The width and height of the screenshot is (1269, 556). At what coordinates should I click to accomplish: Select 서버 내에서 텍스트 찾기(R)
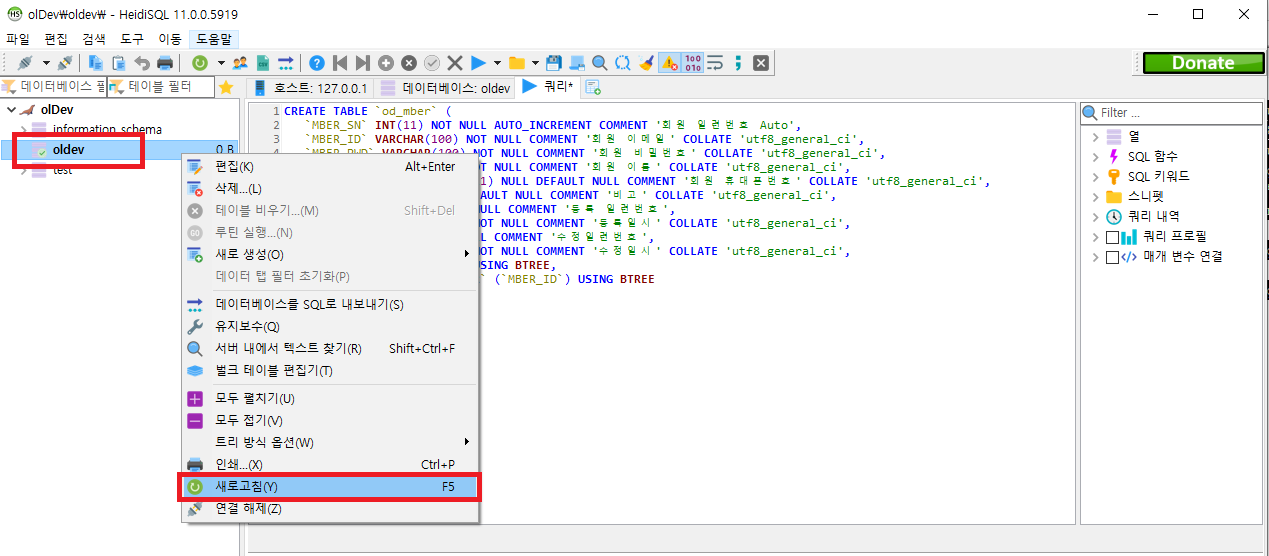[x=330, y=348]
